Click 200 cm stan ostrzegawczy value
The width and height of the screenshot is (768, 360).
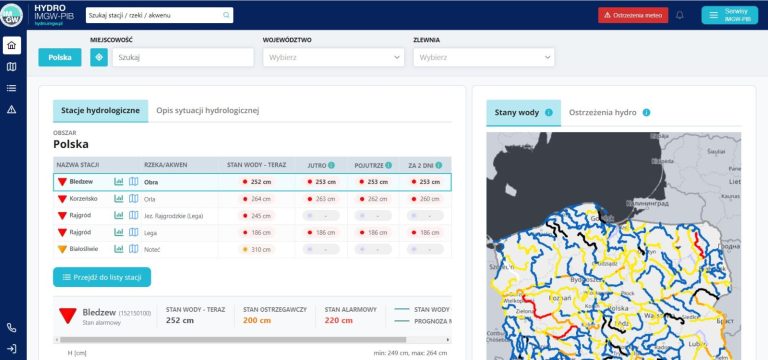(x=257, y=320)
